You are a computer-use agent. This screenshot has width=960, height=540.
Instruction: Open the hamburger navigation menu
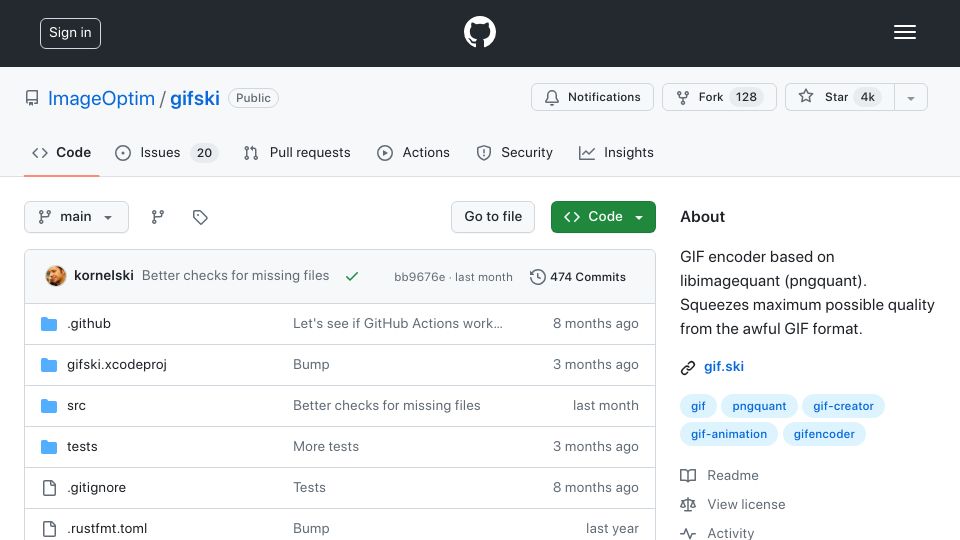click(904, 32)
